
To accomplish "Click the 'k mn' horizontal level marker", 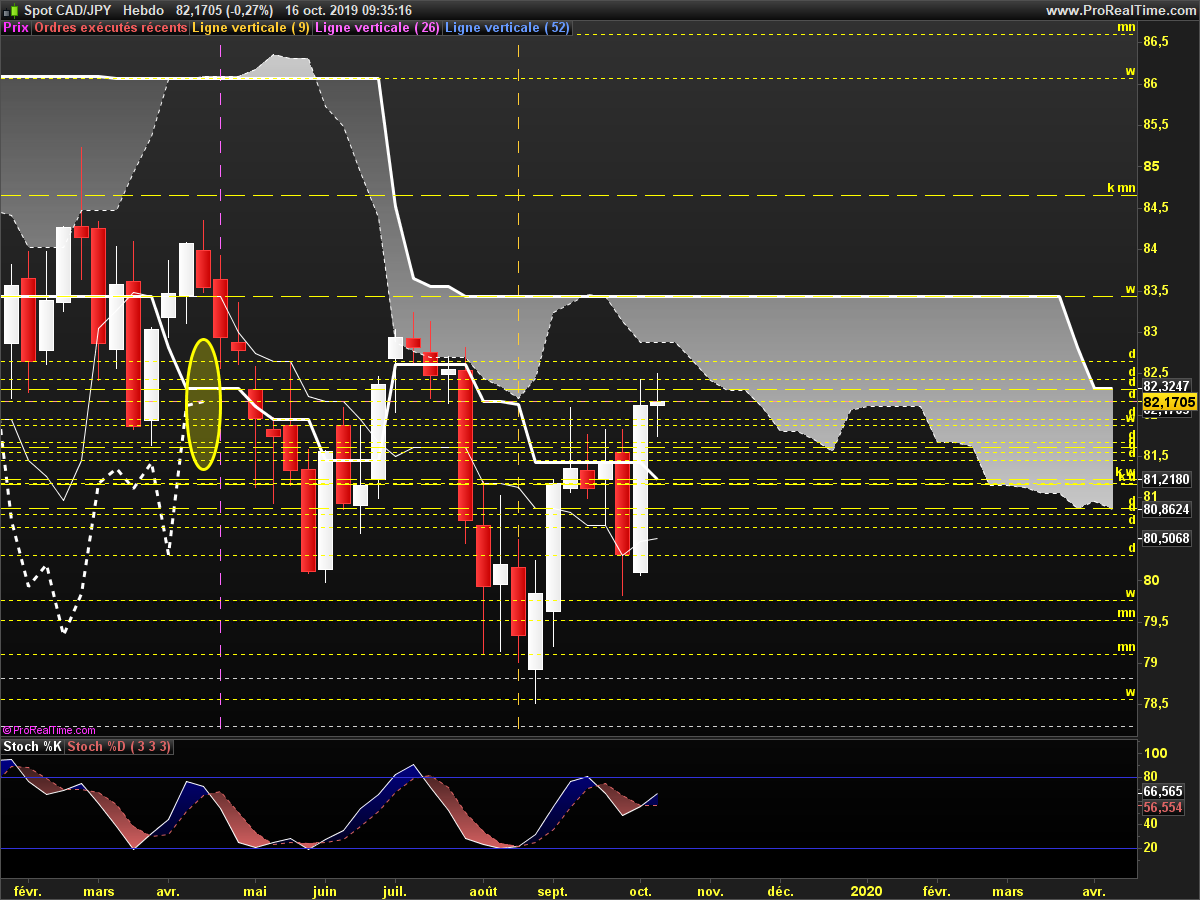I will [1120, 187].
